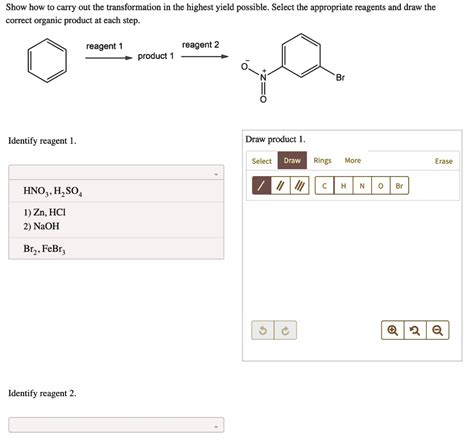Zoom out on the drawing canvas
The width and height of the screenshot is (474, 441).
click(x=438, y=330)
